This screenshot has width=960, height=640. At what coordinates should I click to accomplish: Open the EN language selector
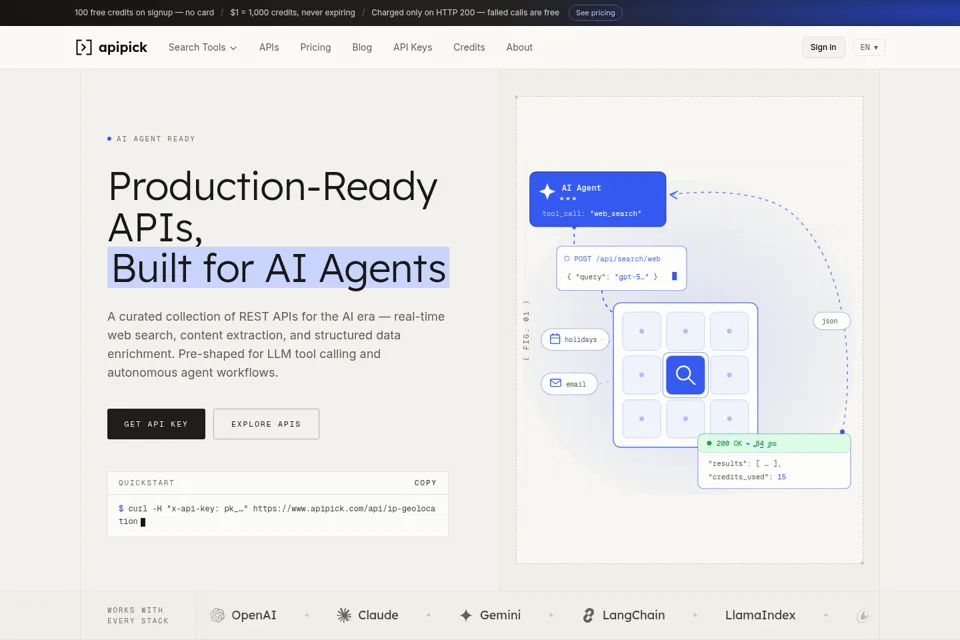click(x=869, y=47)
